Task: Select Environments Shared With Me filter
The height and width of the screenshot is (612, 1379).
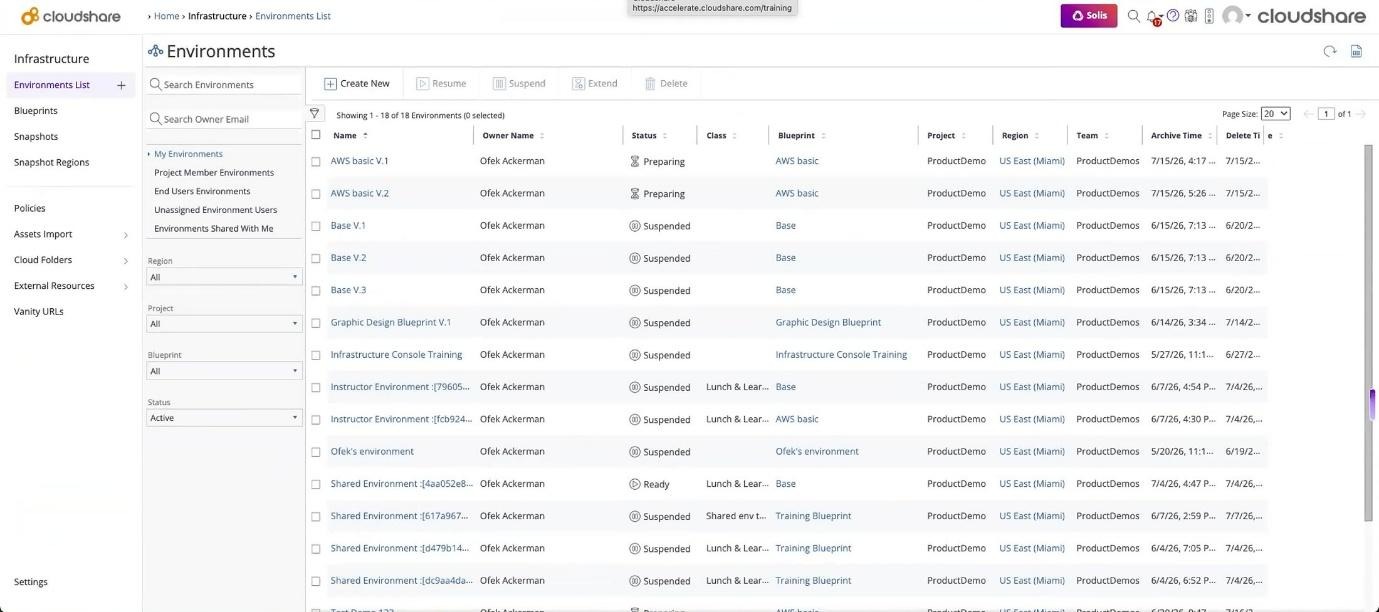Action: point(213,229)
